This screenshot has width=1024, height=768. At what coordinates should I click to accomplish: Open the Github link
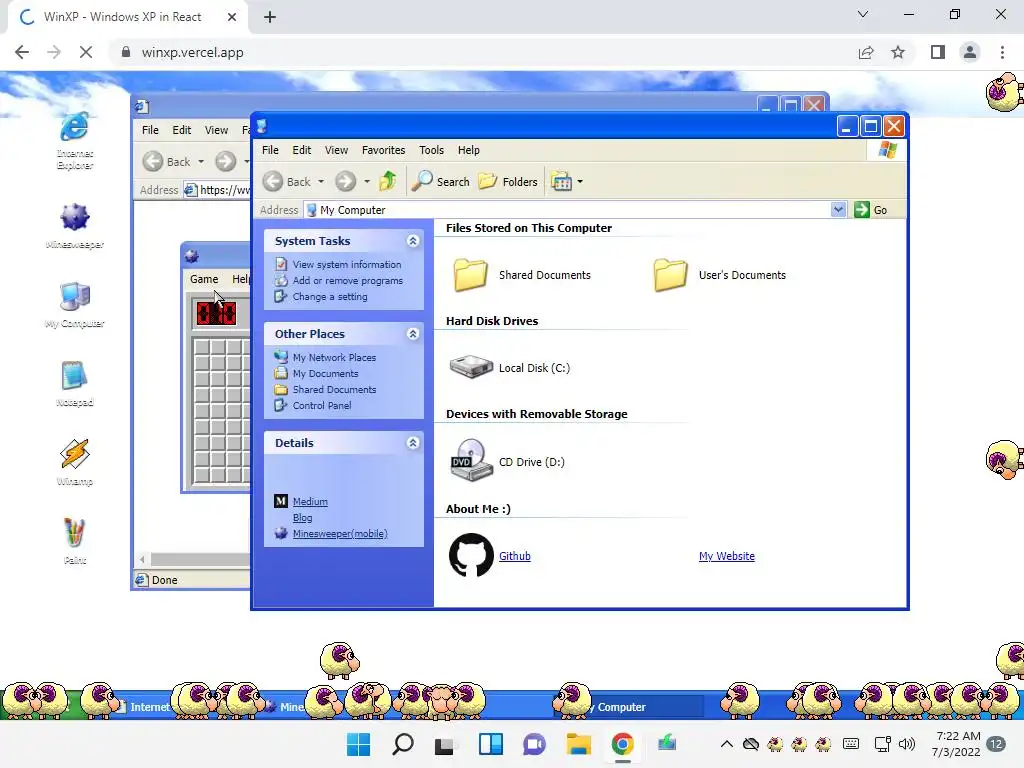tap(515, 556)
